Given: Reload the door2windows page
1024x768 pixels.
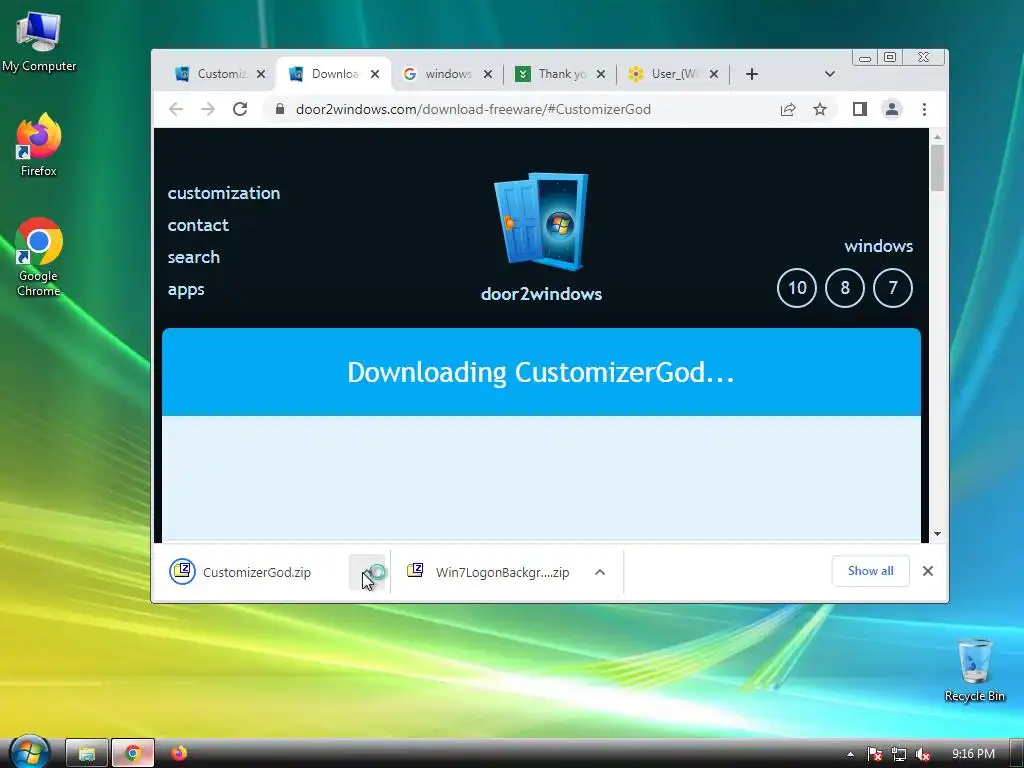Looking at the screenshot, I should [x=240, y=109].
